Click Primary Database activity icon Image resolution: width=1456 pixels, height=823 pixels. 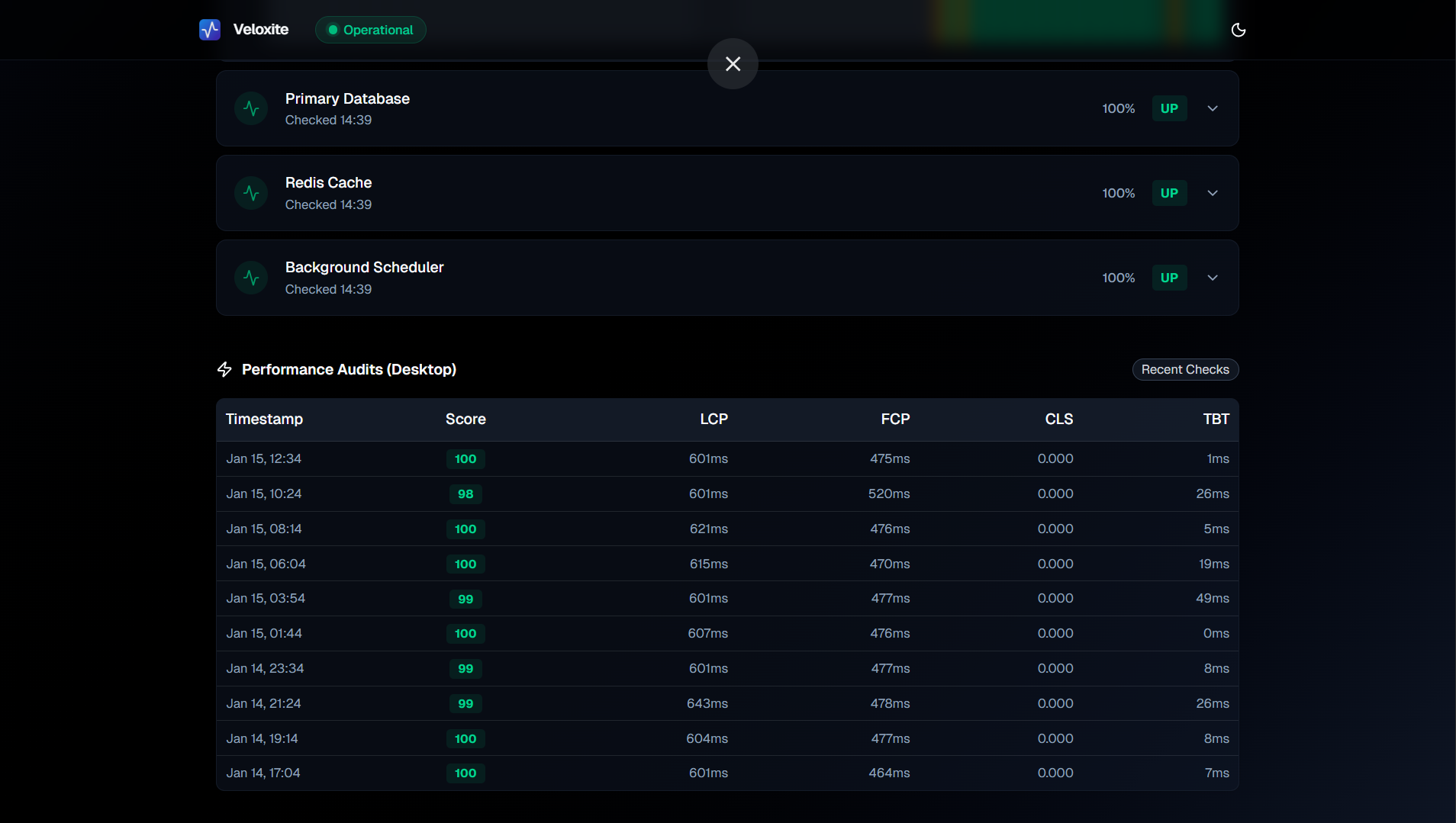(251, 109)
